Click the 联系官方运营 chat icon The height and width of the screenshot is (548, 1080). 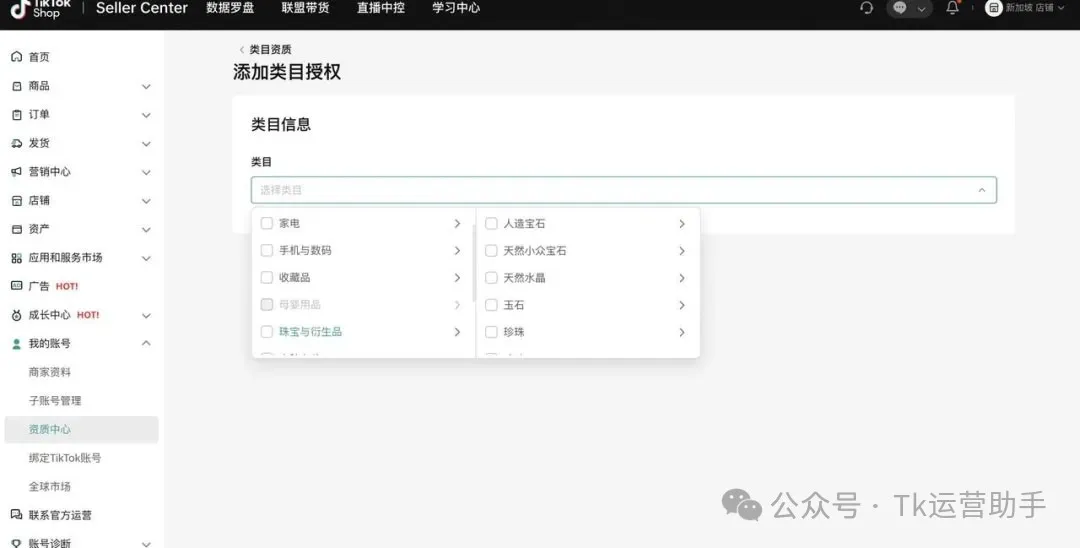click(x=16, y=515)
